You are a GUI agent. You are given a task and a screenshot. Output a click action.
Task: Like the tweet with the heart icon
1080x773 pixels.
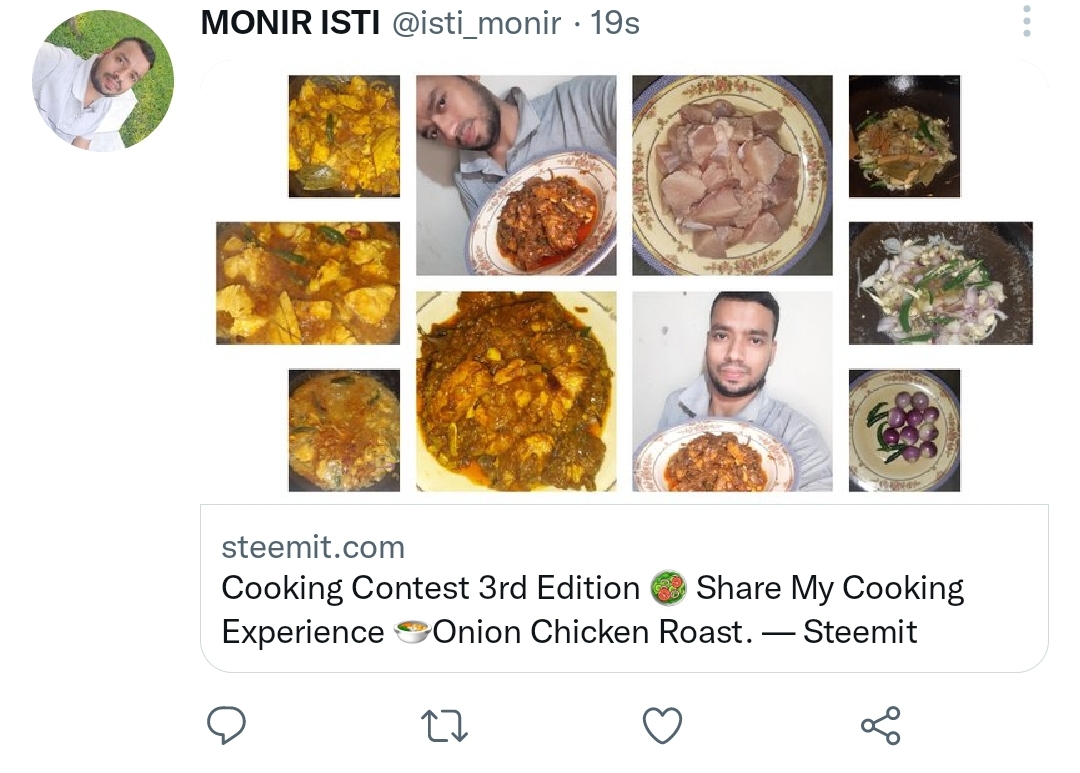click(x=662, y=725)
